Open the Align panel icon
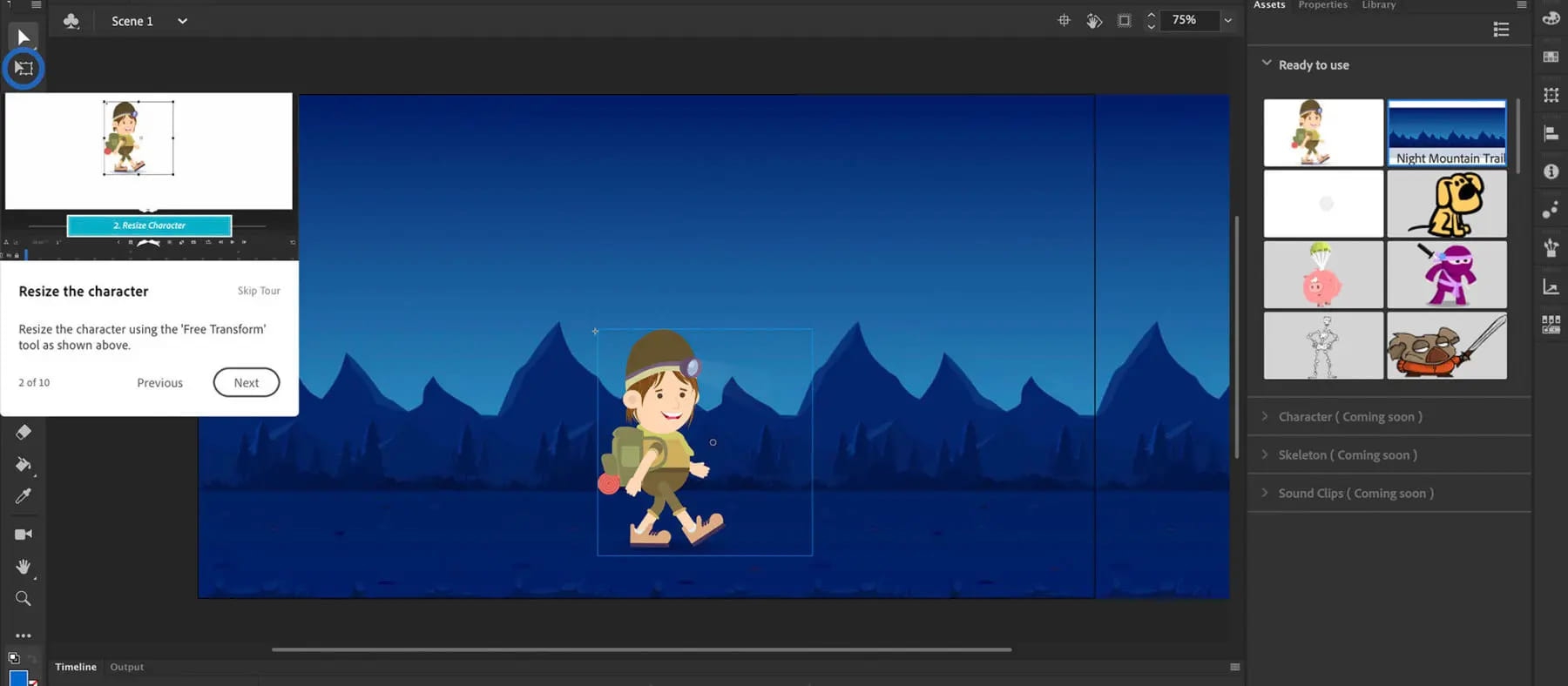 click(1551, 133)
